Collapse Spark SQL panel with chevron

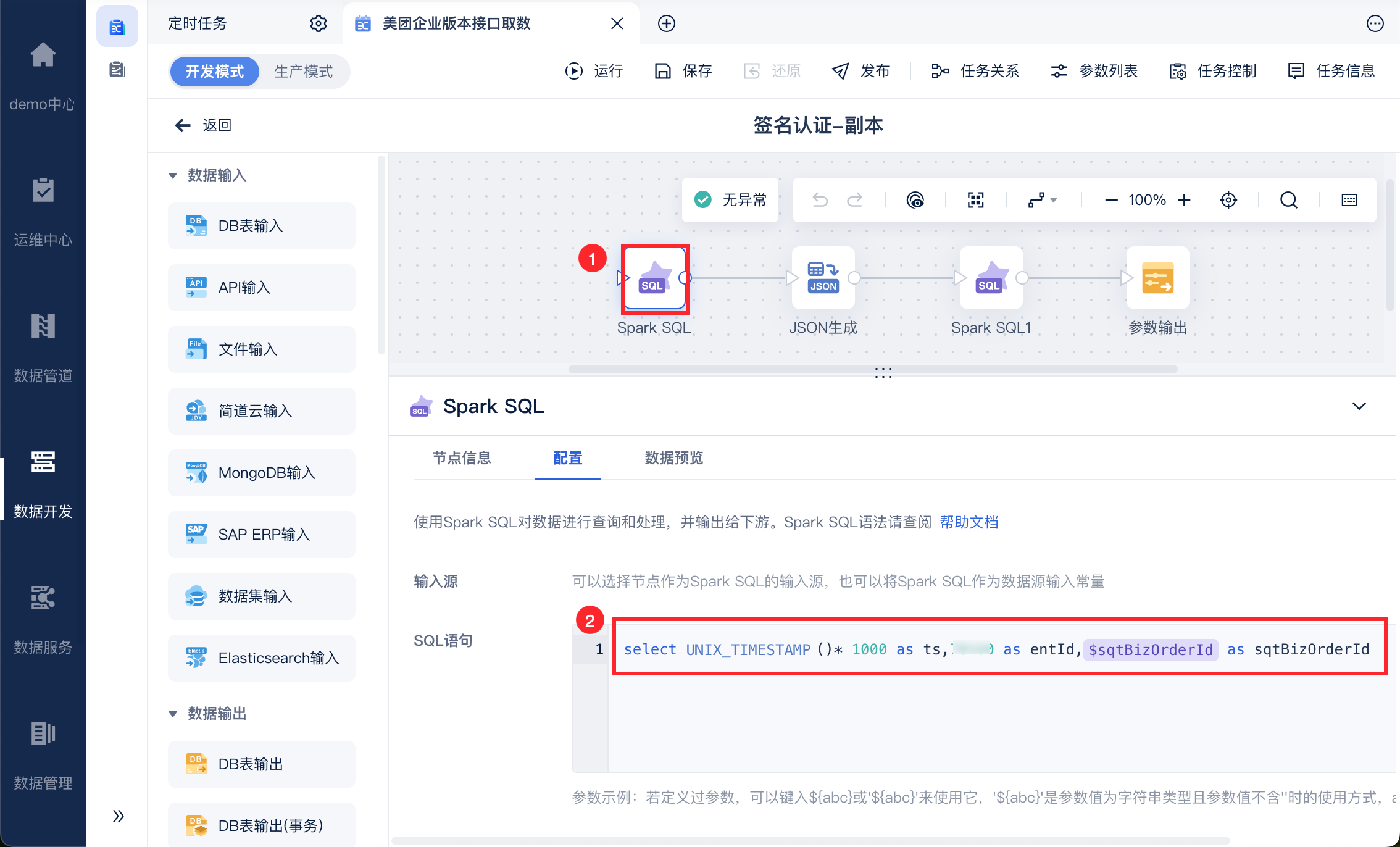[x=1359, y=406]
